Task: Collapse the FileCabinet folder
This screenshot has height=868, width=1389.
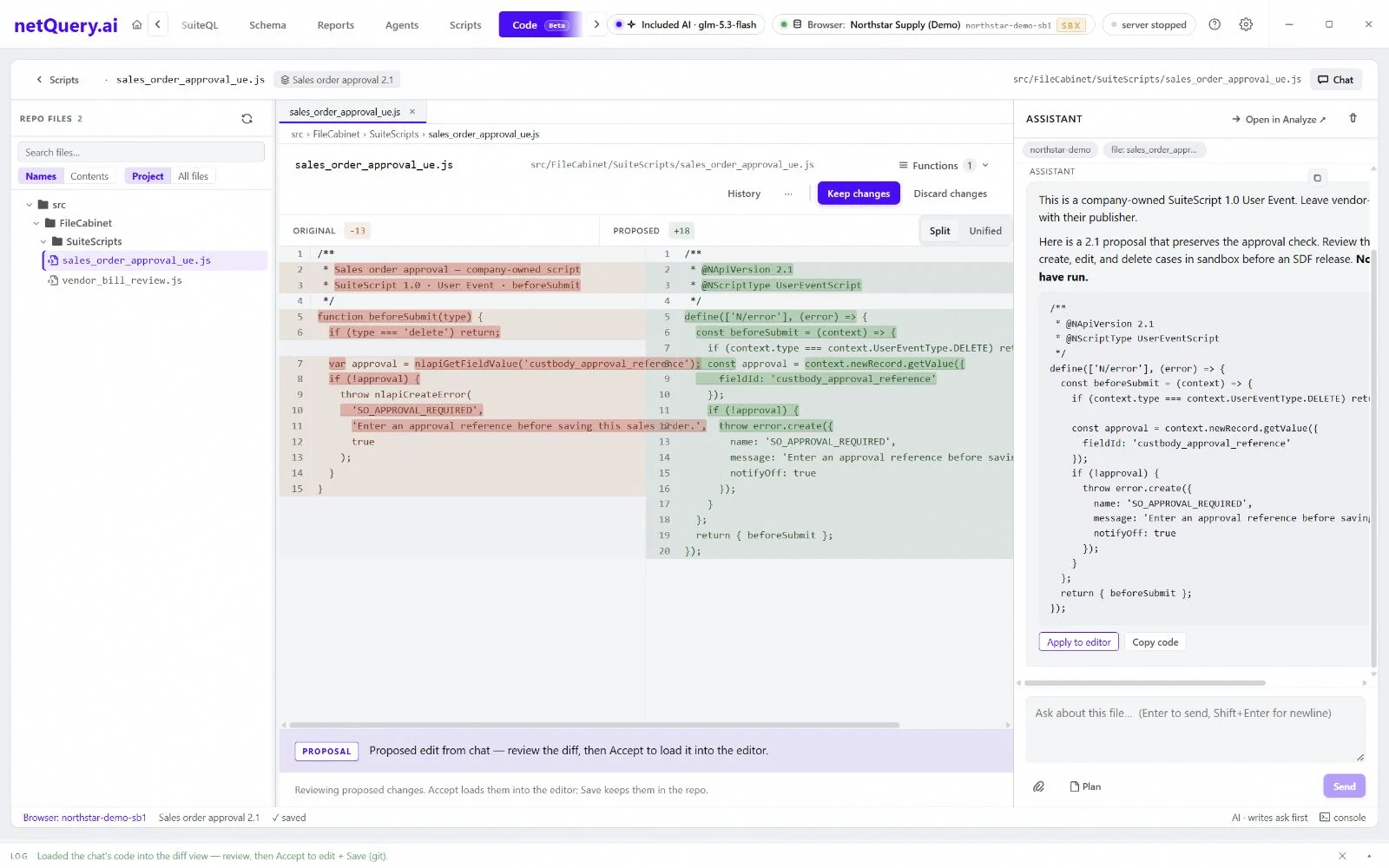Action: click(x=36, y=223)
